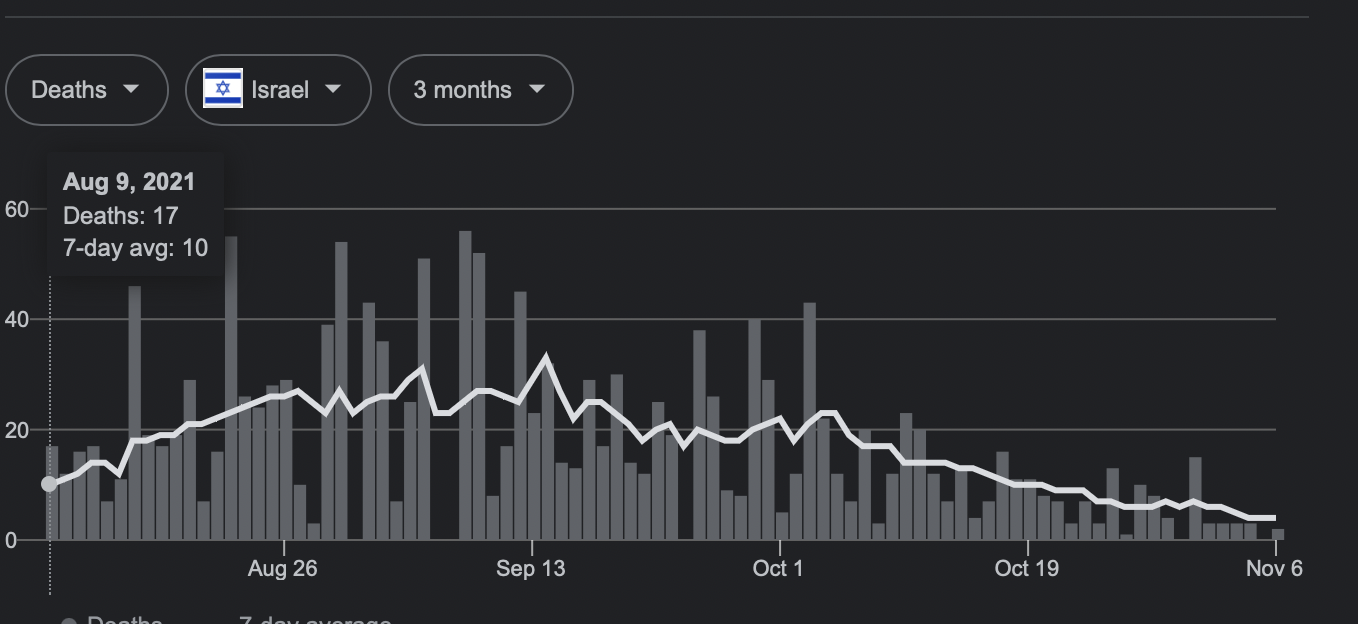Select the Aug 9 data point marker

click(x=49, y=484)
